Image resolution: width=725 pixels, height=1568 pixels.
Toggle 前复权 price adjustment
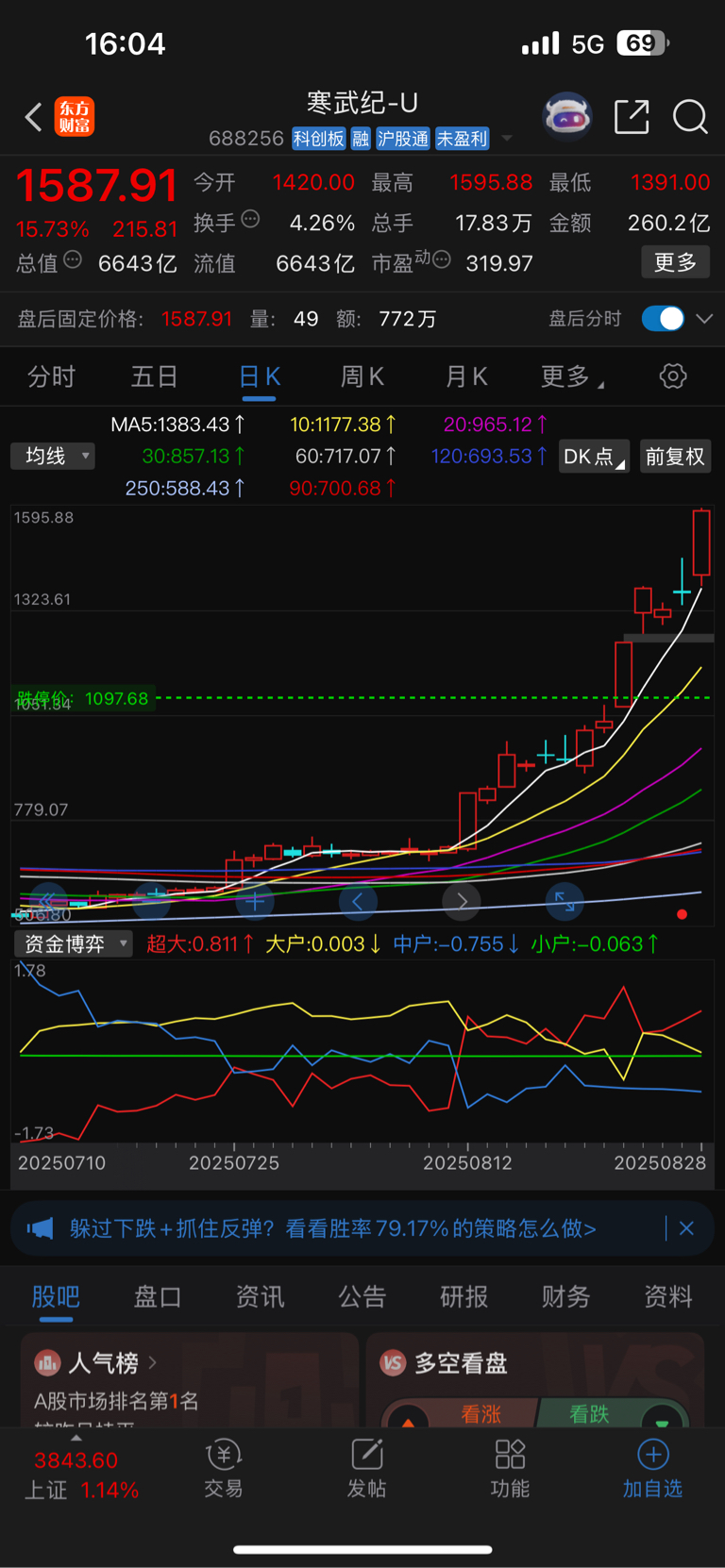point(675,457)
